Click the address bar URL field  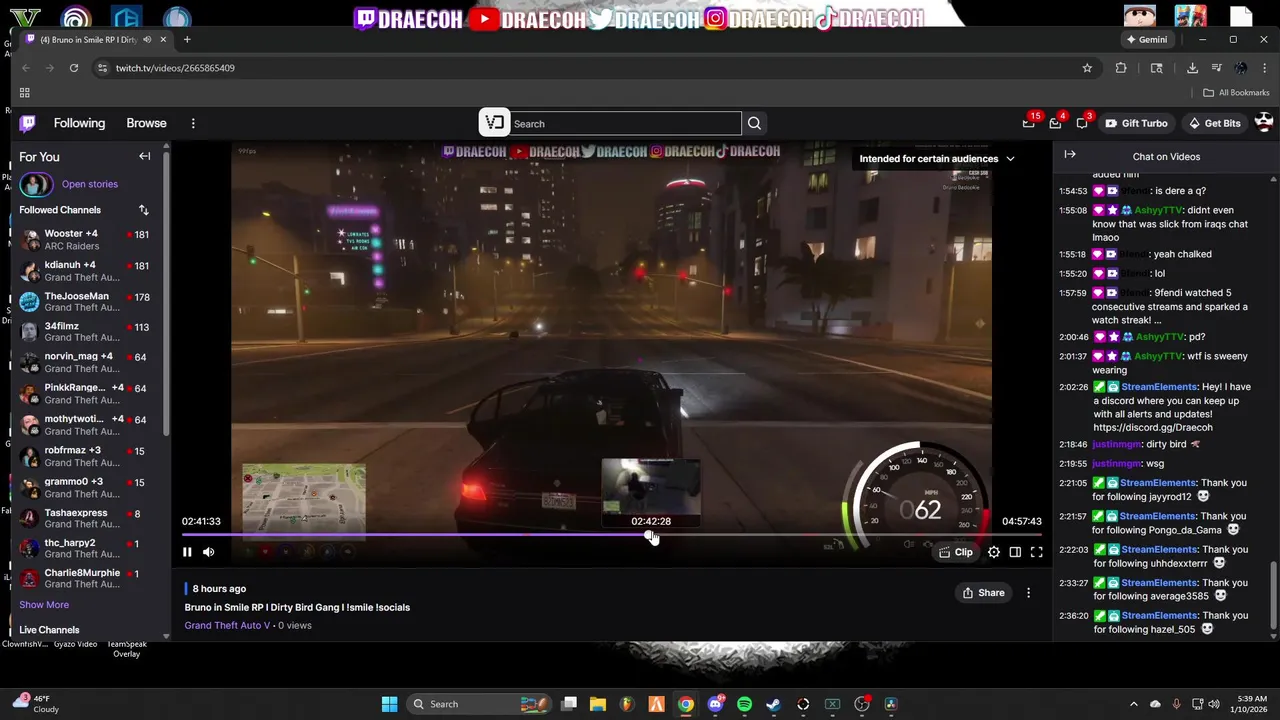pyautogui.click(x=590, y=68)
